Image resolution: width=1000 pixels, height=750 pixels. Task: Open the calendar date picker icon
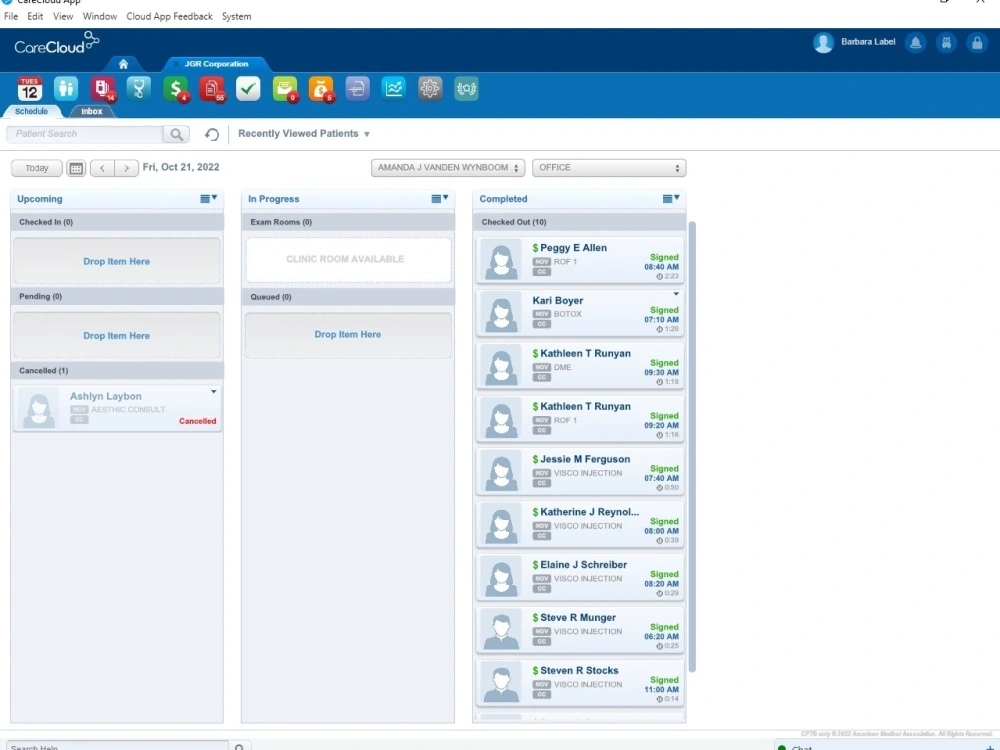click(76, 168)
